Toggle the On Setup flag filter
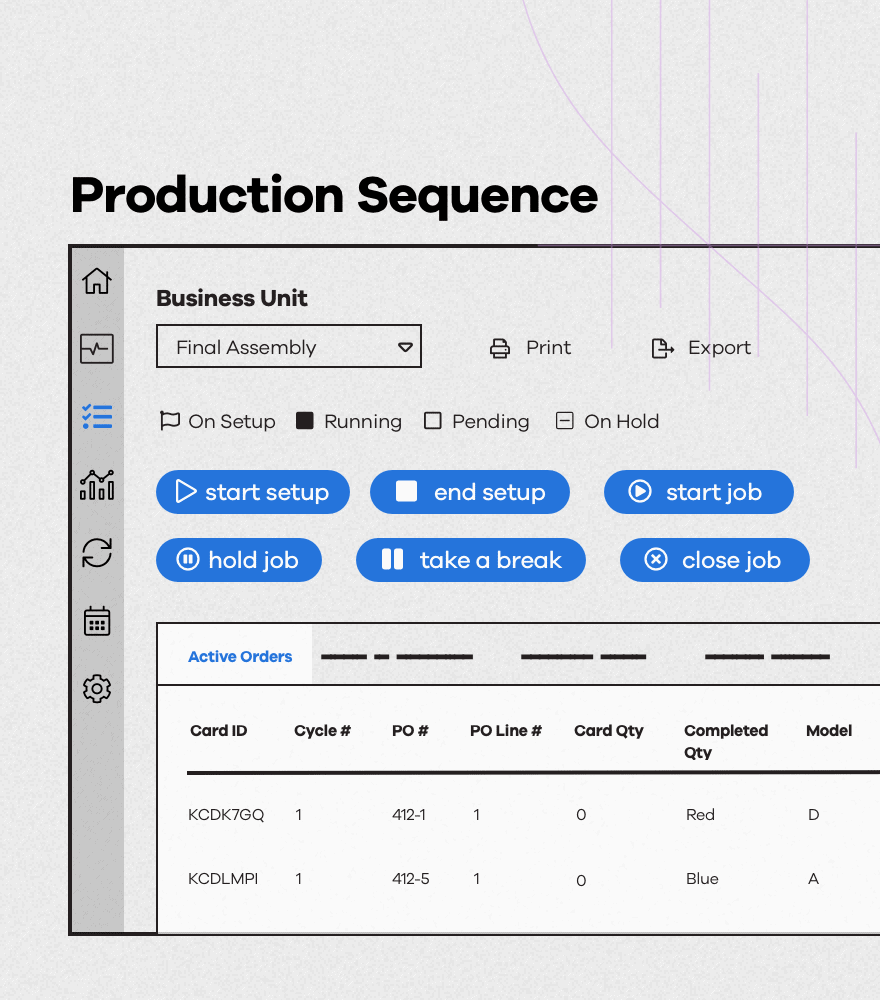Viewport: 880px width, 1000px height. pyautogui.click(x=169, y=421)
